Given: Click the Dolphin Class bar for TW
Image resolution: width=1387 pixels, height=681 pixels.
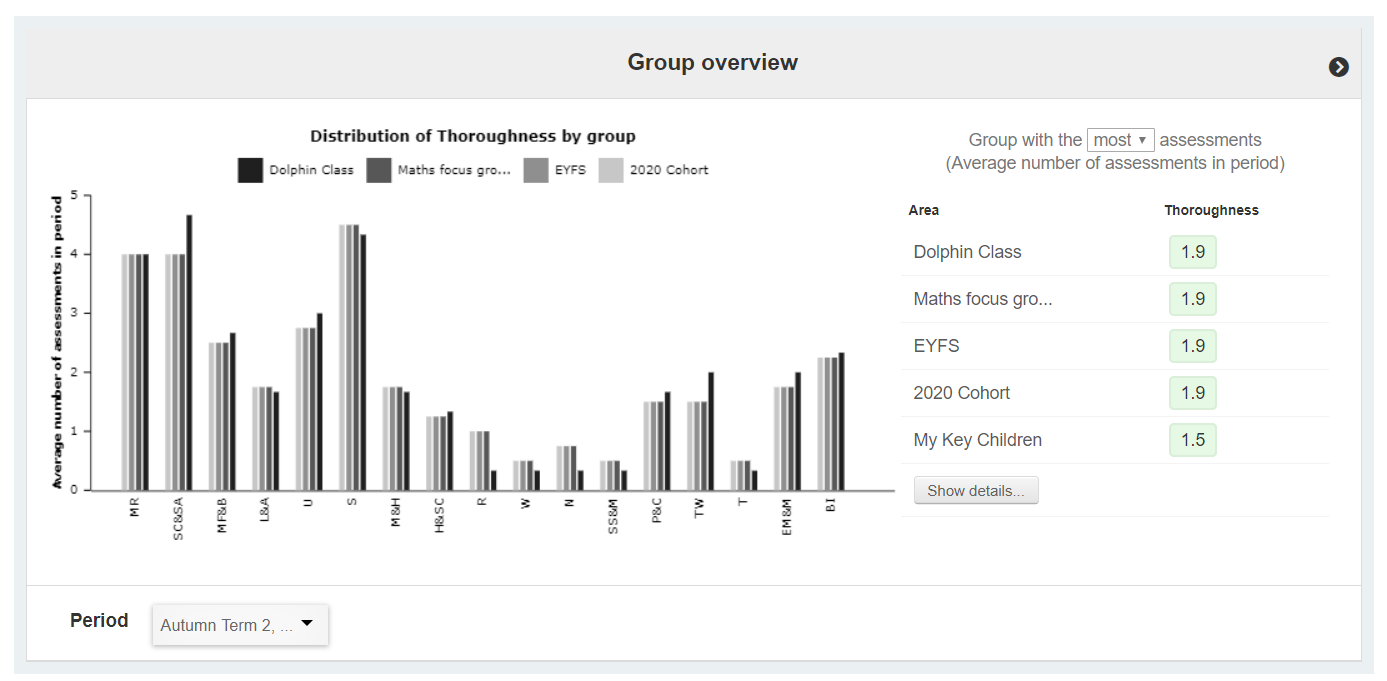Looking at the screenshot, I should click(711, 431).
